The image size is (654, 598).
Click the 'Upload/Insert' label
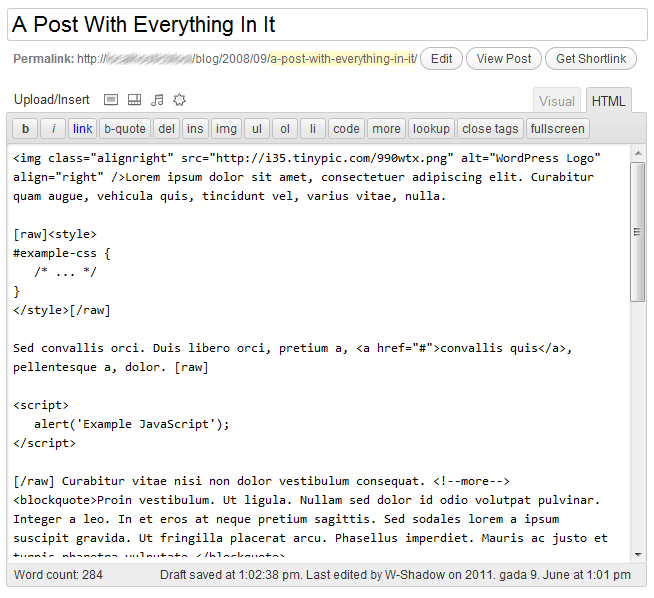point(52,100)
